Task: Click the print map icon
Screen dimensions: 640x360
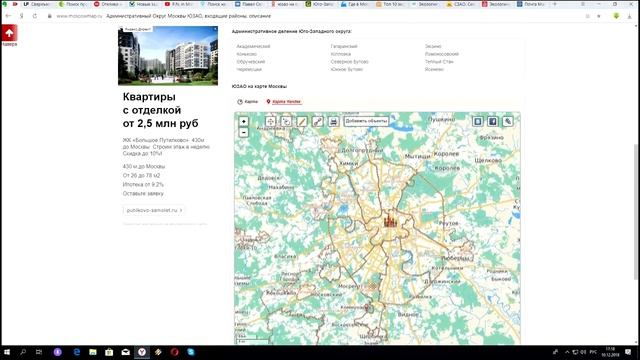Action: tap(333, 121)
